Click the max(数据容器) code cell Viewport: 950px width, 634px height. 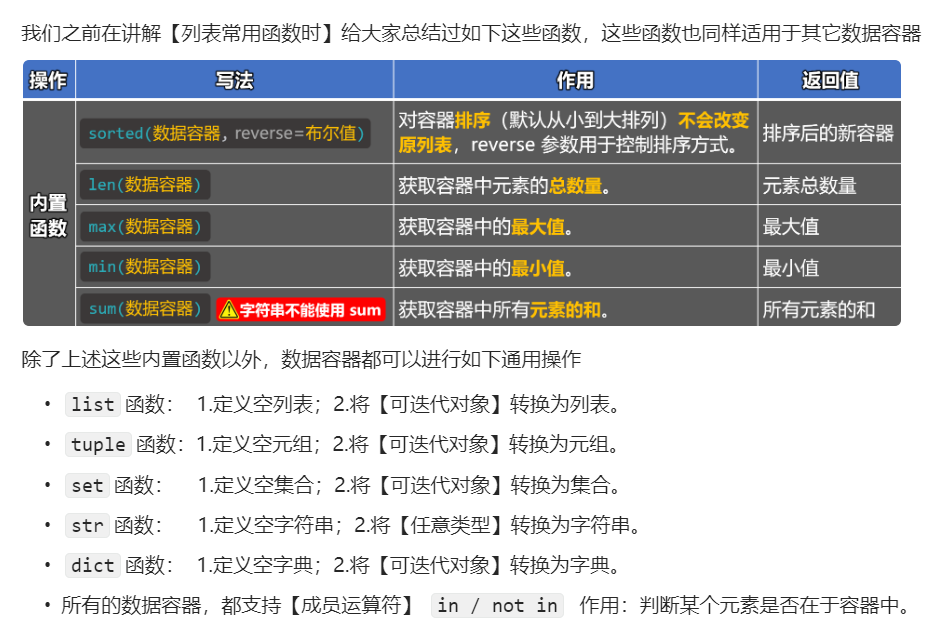pos(145,227)
